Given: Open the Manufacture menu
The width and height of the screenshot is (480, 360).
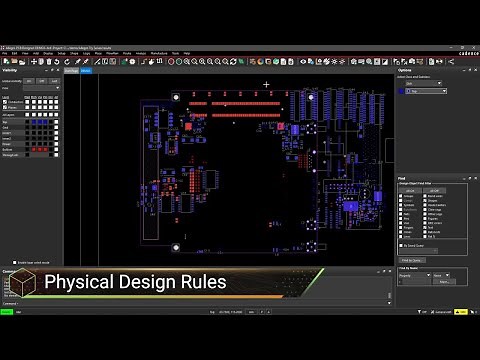Looking at the screenshot, I should click(x=159, y=53).
